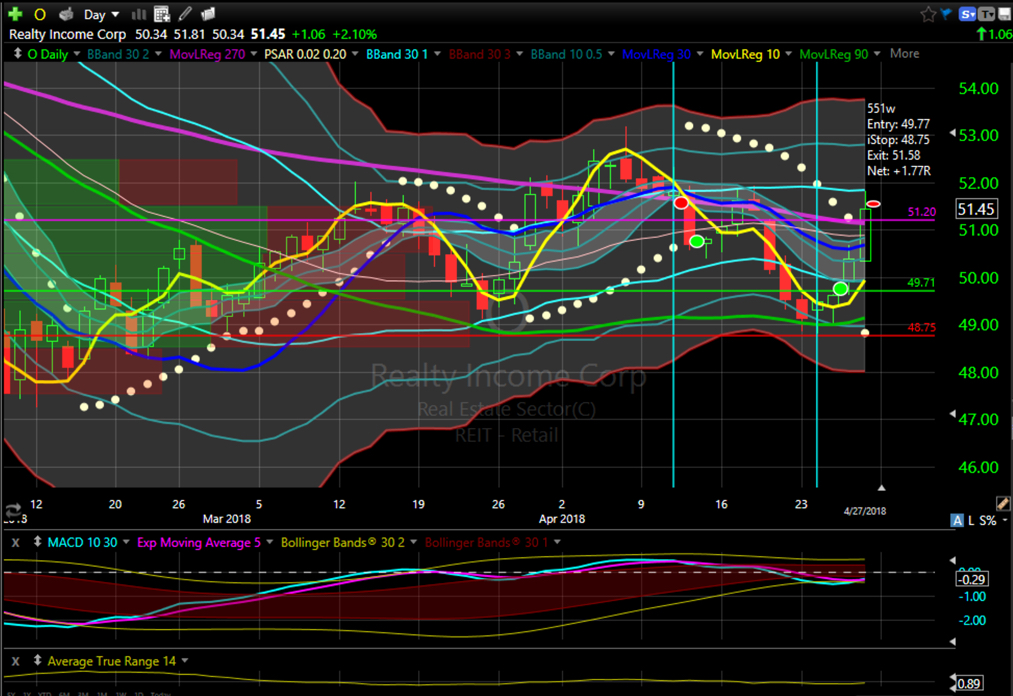Viewport: 1013px width, 696px height.
Task: Click the 51.20 magenta line label
Action: pos(921,211)
